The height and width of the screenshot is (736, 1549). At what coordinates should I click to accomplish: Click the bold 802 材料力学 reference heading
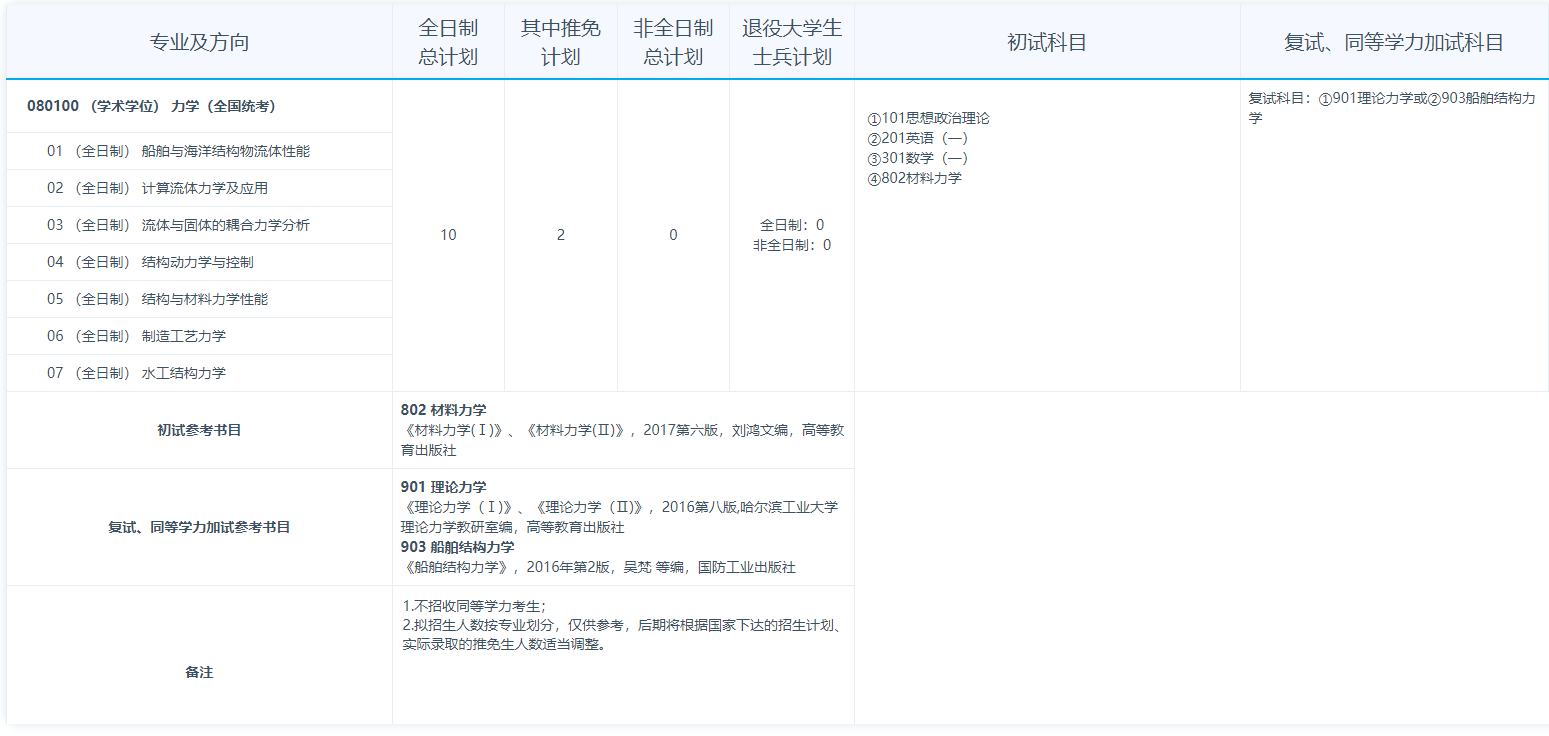[444, 410]
